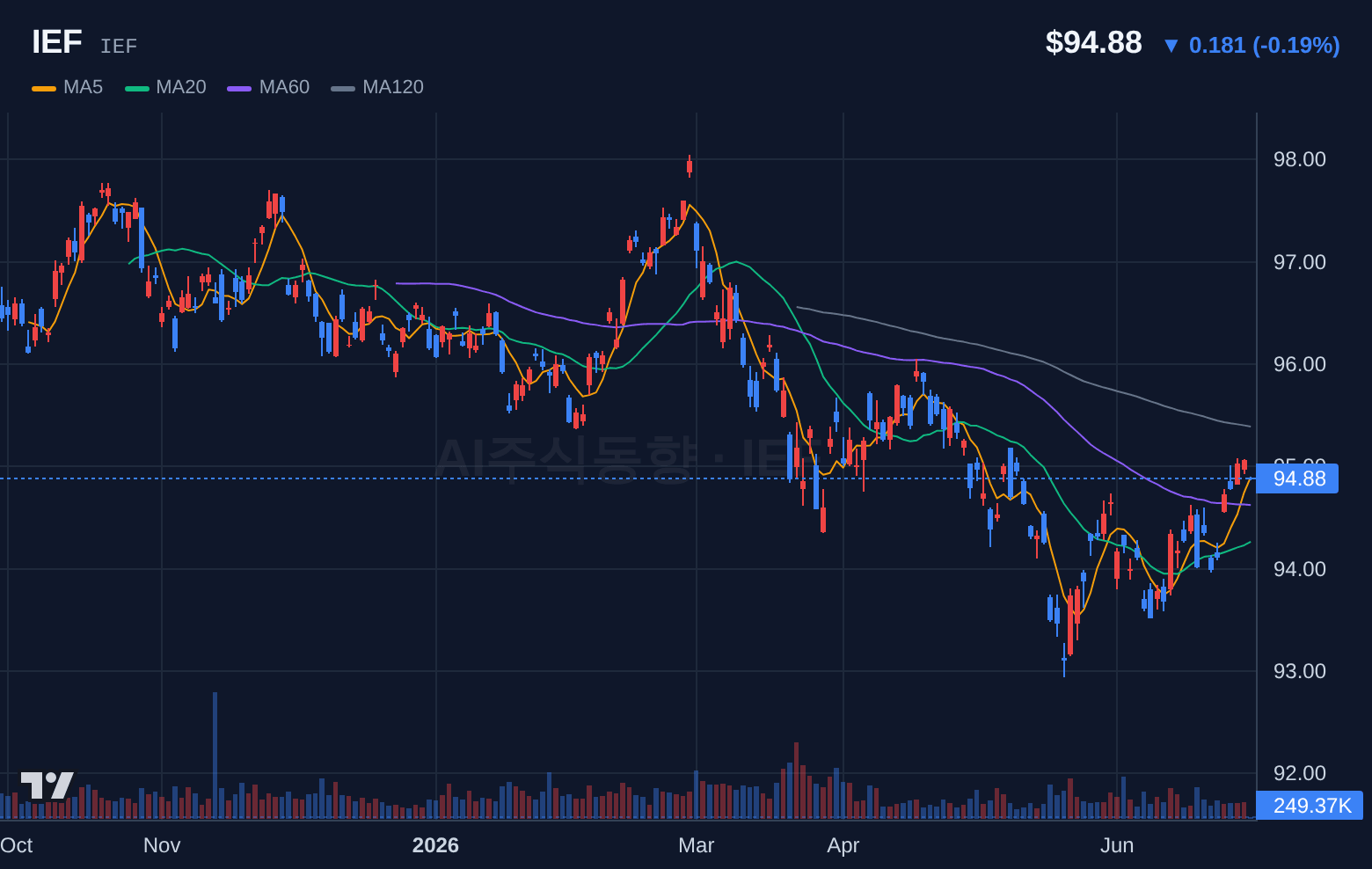Click the green MA20 color swatch
The image size is (1372, 869).
coord(137,88)
